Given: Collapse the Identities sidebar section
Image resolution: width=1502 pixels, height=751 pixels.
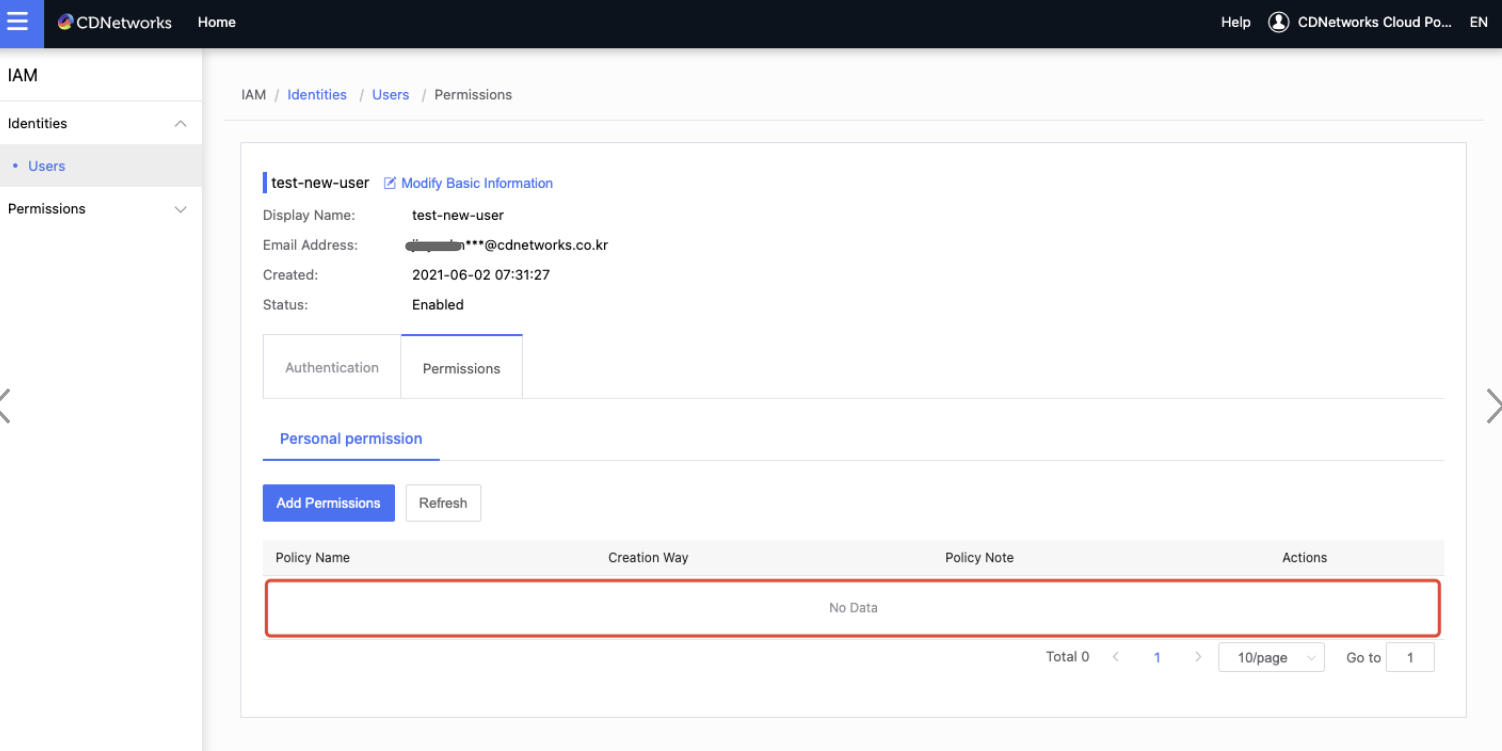Looking at the screenshot, I should (x=180, y=124).
